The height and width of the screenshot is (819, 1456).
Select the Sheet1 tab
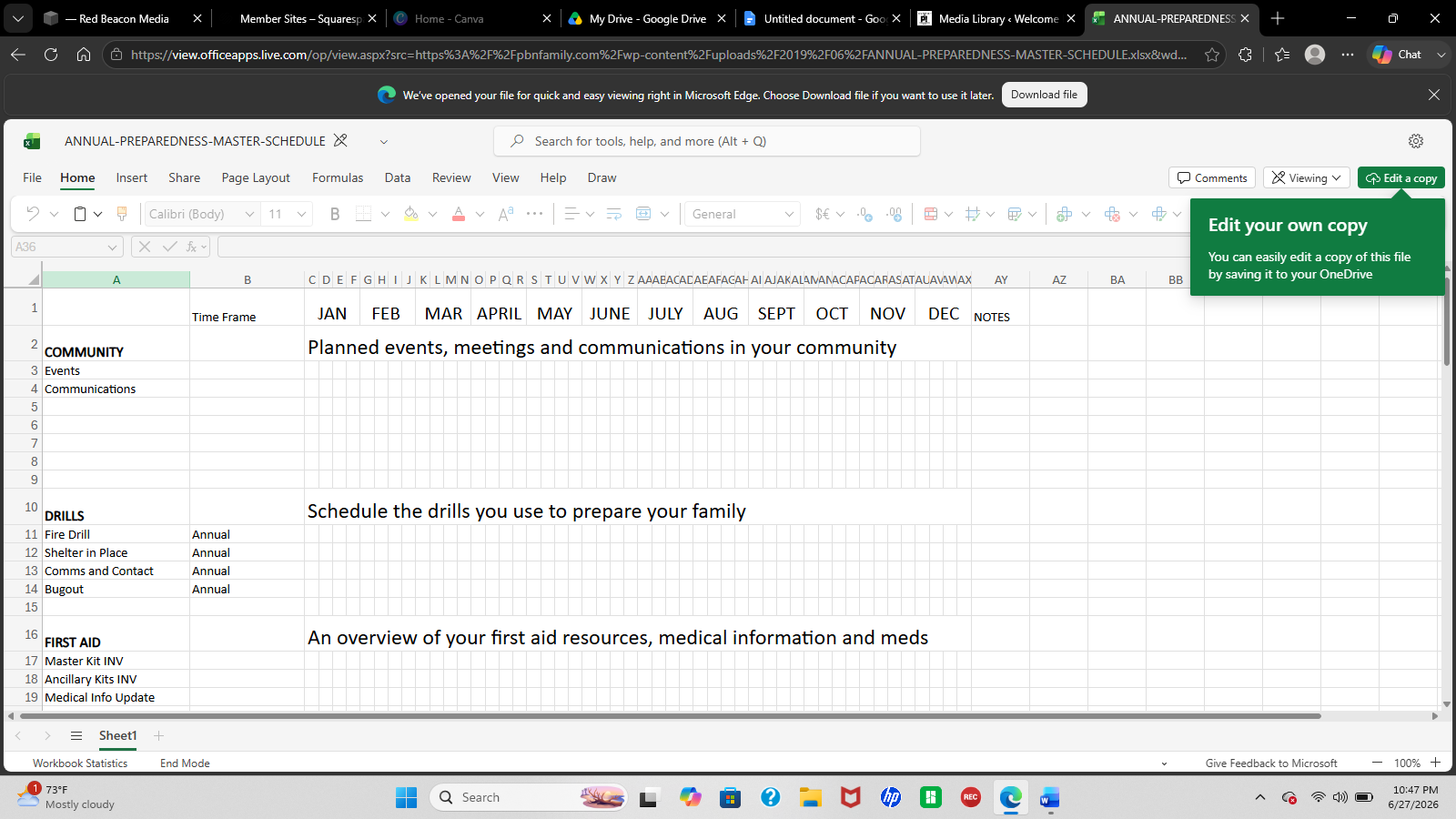click(x=118, y=735)
